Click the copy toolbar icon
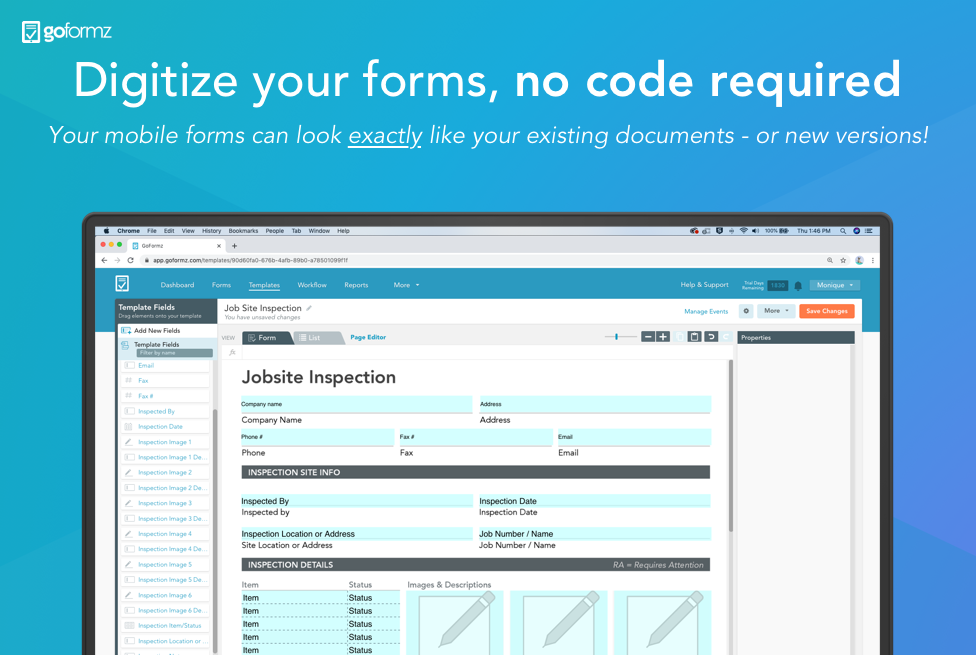The width and height of the screenshot is (976, 655). [x=679, y=337]
